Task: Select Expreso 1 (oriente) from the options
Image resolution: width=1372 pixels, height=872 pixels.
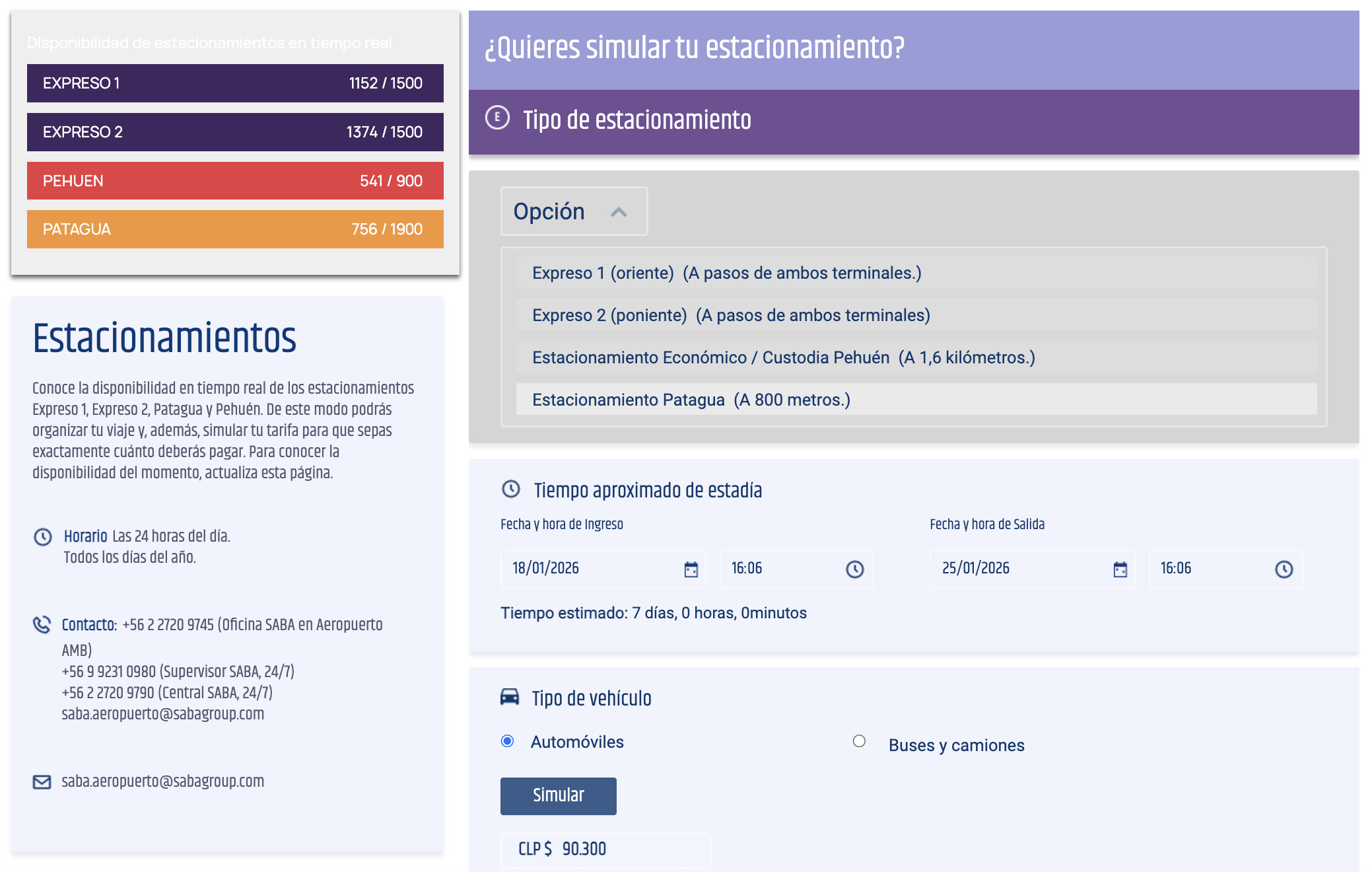Action: coord(726,272)
